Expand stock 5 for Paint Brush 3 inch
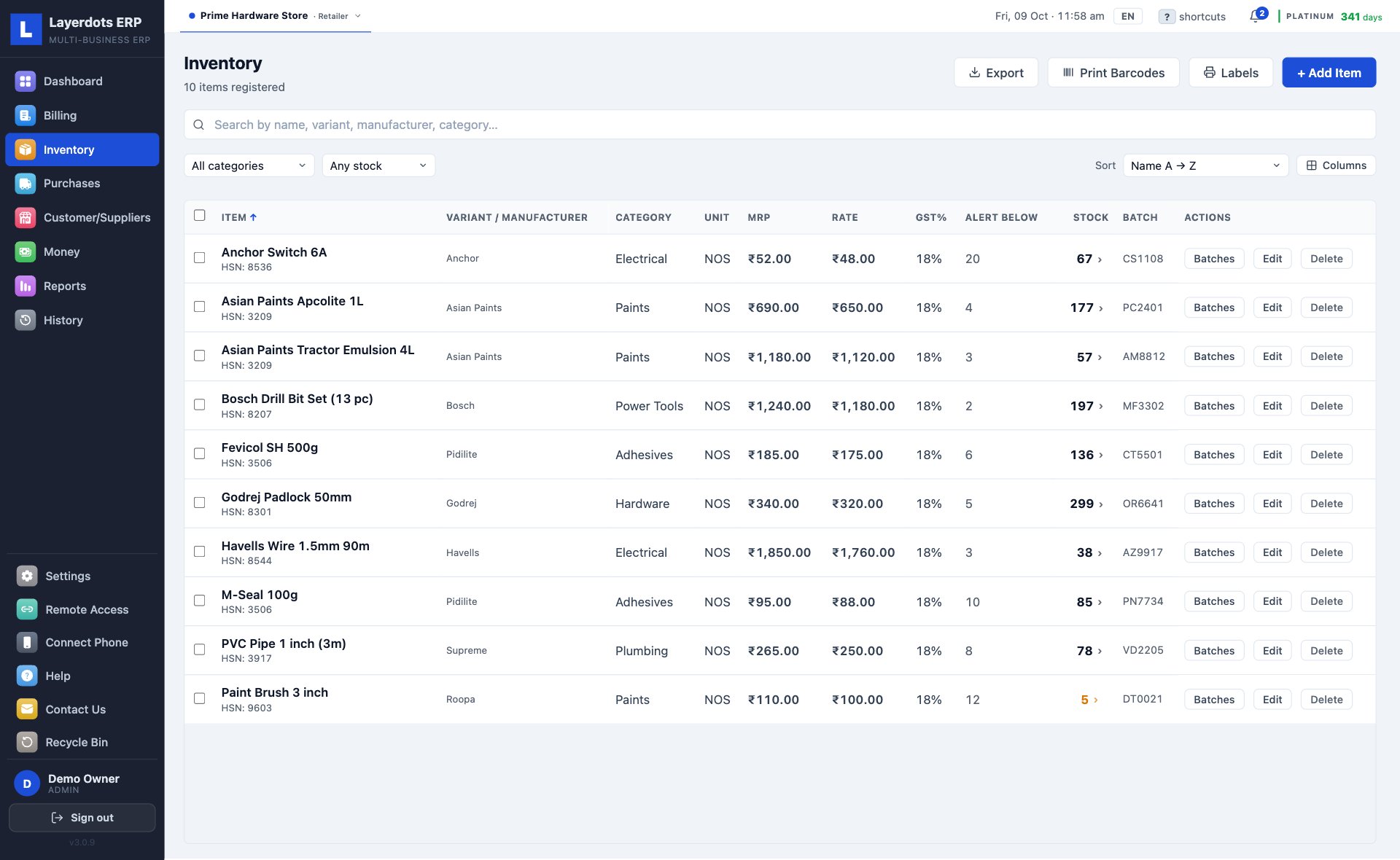Viewport: 1400px width, 860px height. pyautogui.click(x=1089, y=700)
